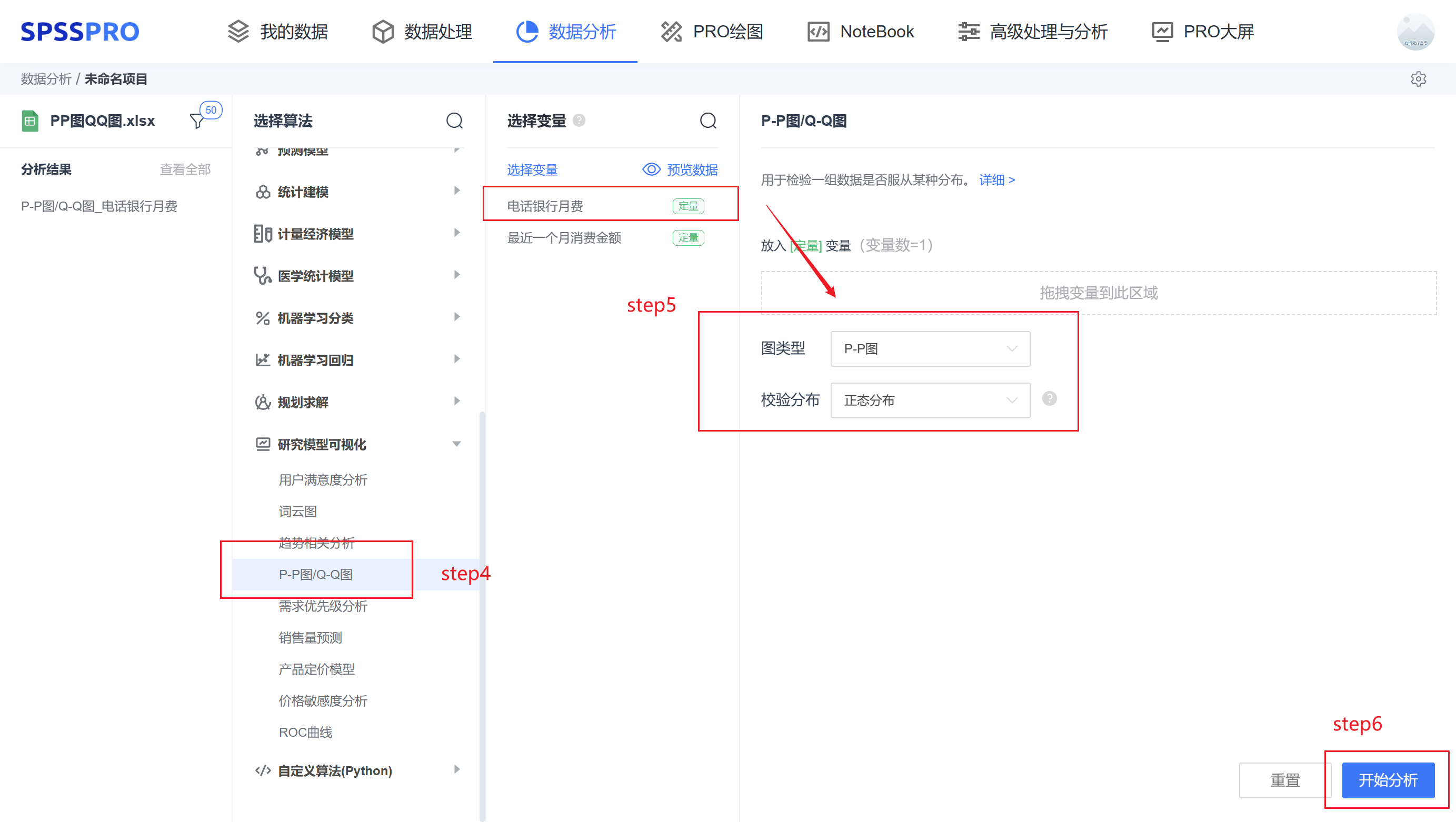1456x822 pixels.
Task: Click the 医学统计模型 stethoscope icon
Action: coord(263,276)
